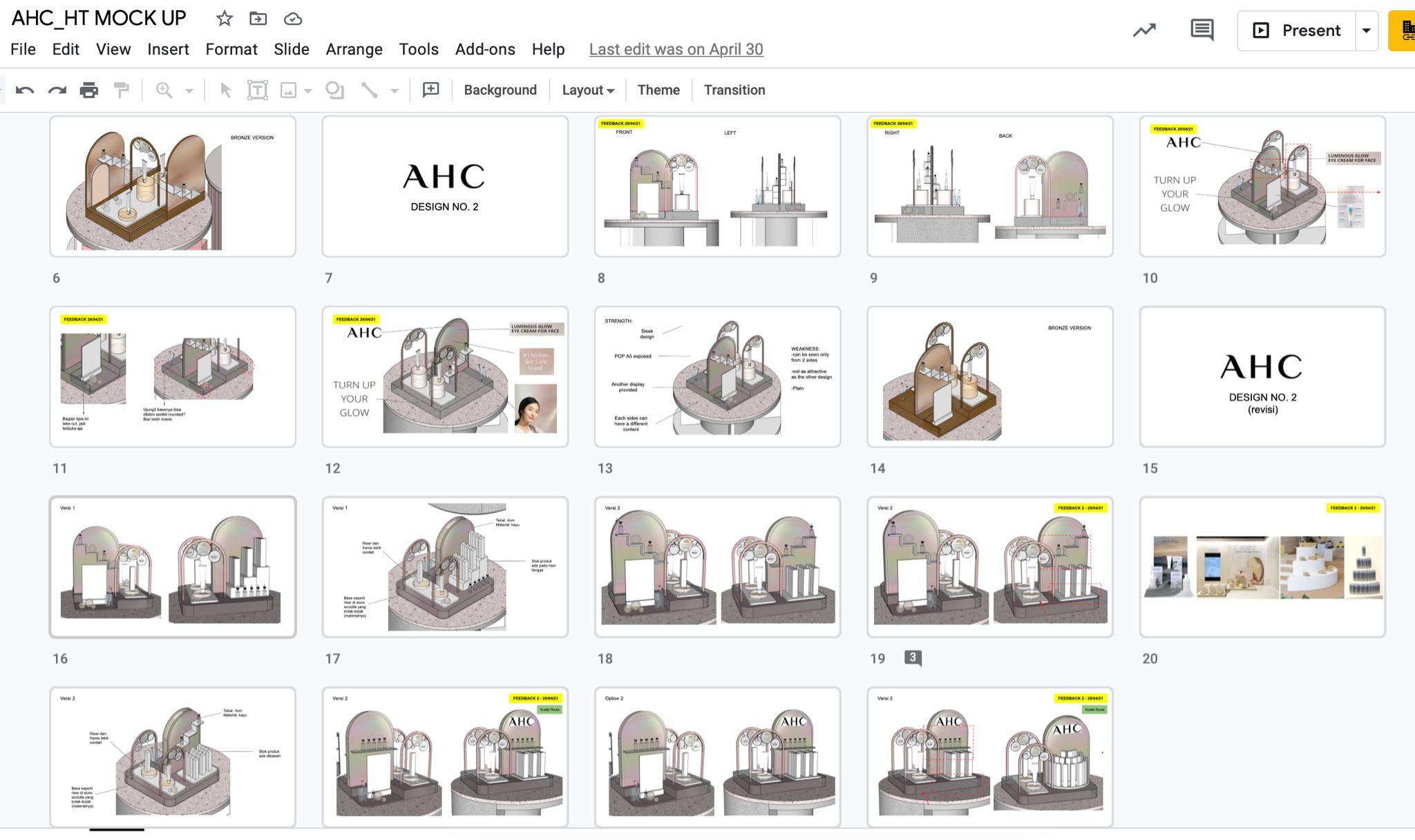This screenshot has height=840, width=1415.
Task: Select the Text box tool
Action: (257, 90)
